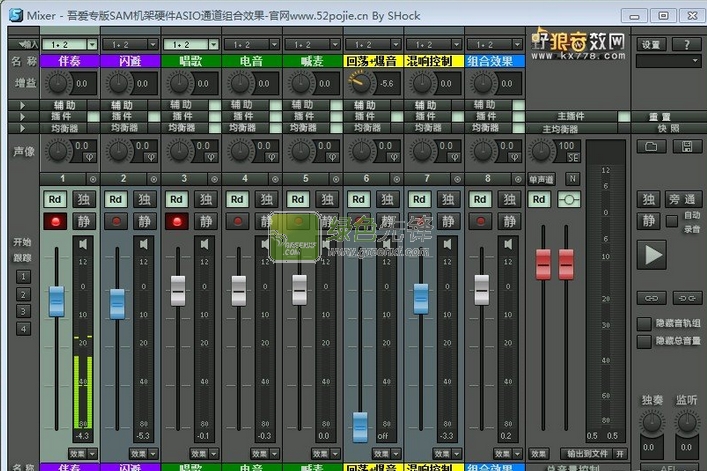Arm record on channel 2 闪避
707x471 pixels.
tap(116, 221)
